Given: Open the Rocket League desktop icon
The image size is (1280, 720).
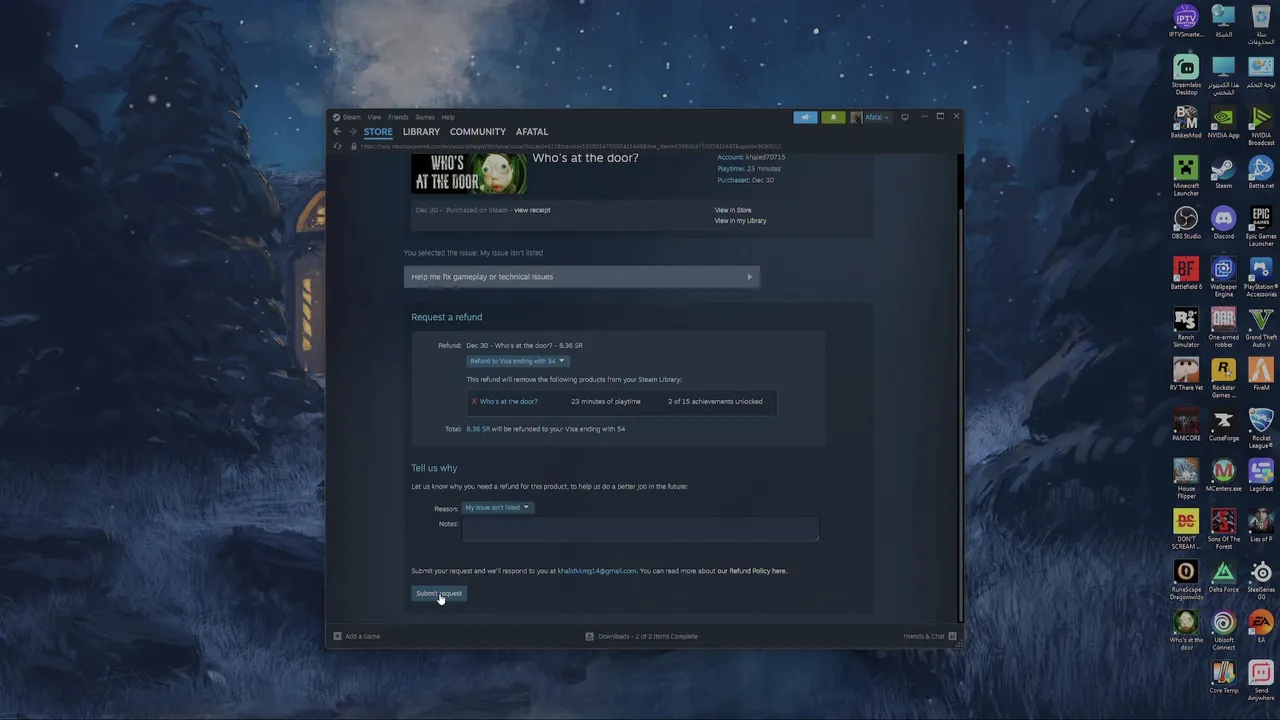Looking at the screenshot, I should point(1261,428).
